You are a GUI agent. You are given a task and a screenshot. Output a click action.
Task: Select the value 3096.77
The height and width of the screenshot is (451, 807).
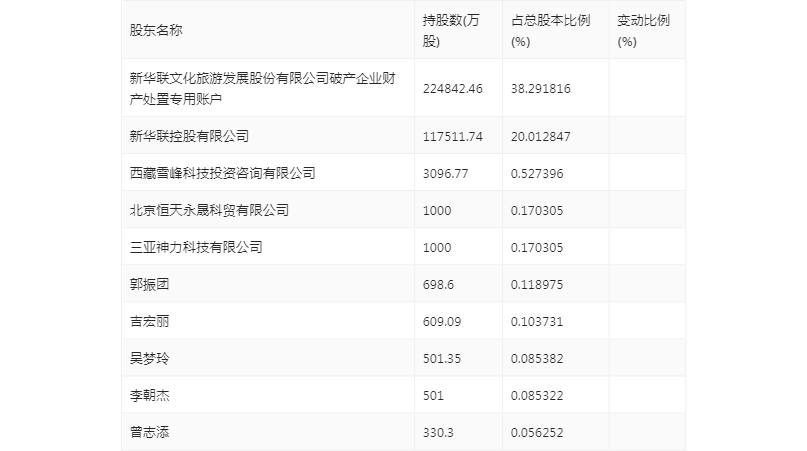click(446, 174)
